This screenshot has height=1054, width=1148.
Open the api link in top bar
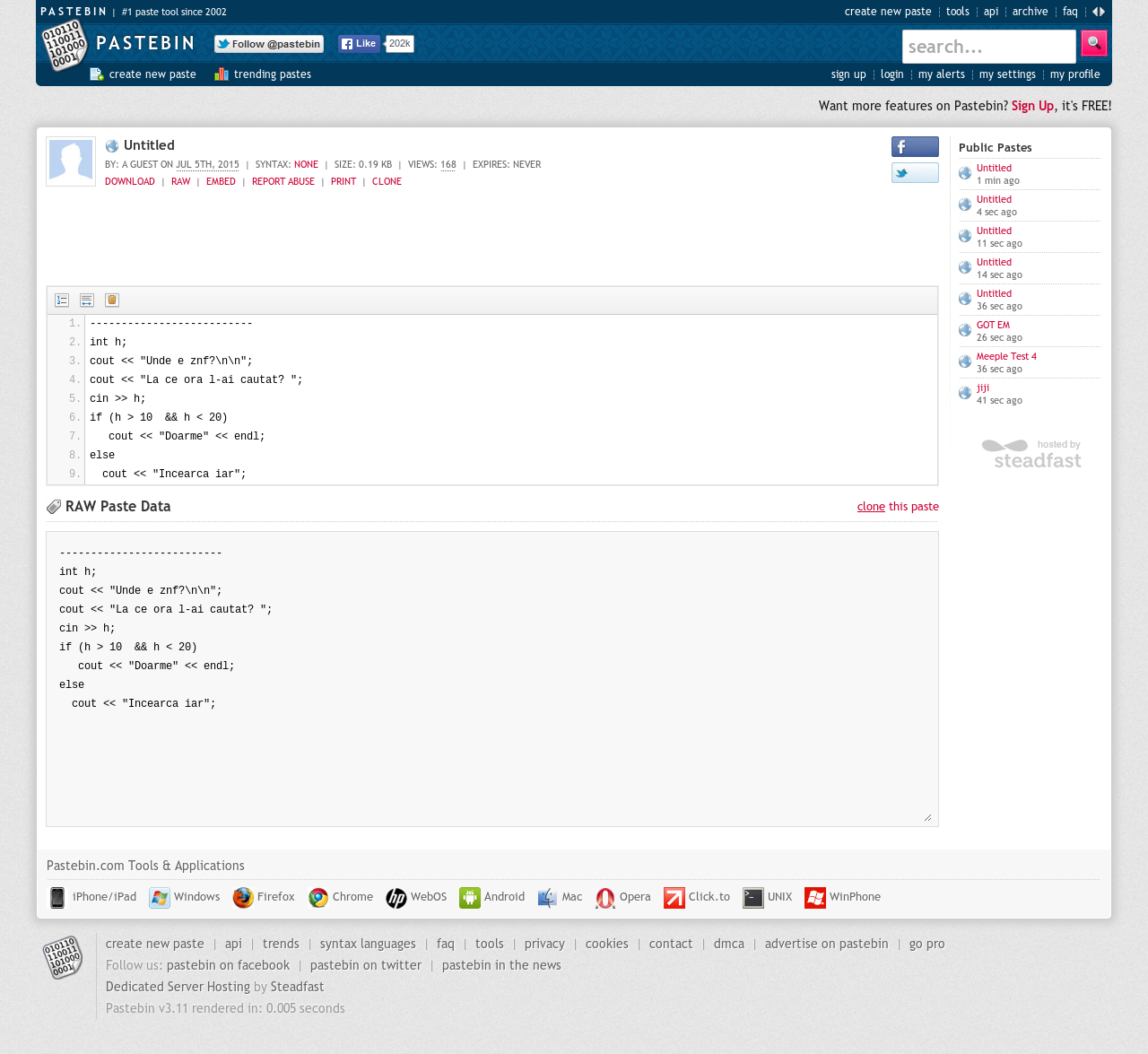click(x=991, y=12)
